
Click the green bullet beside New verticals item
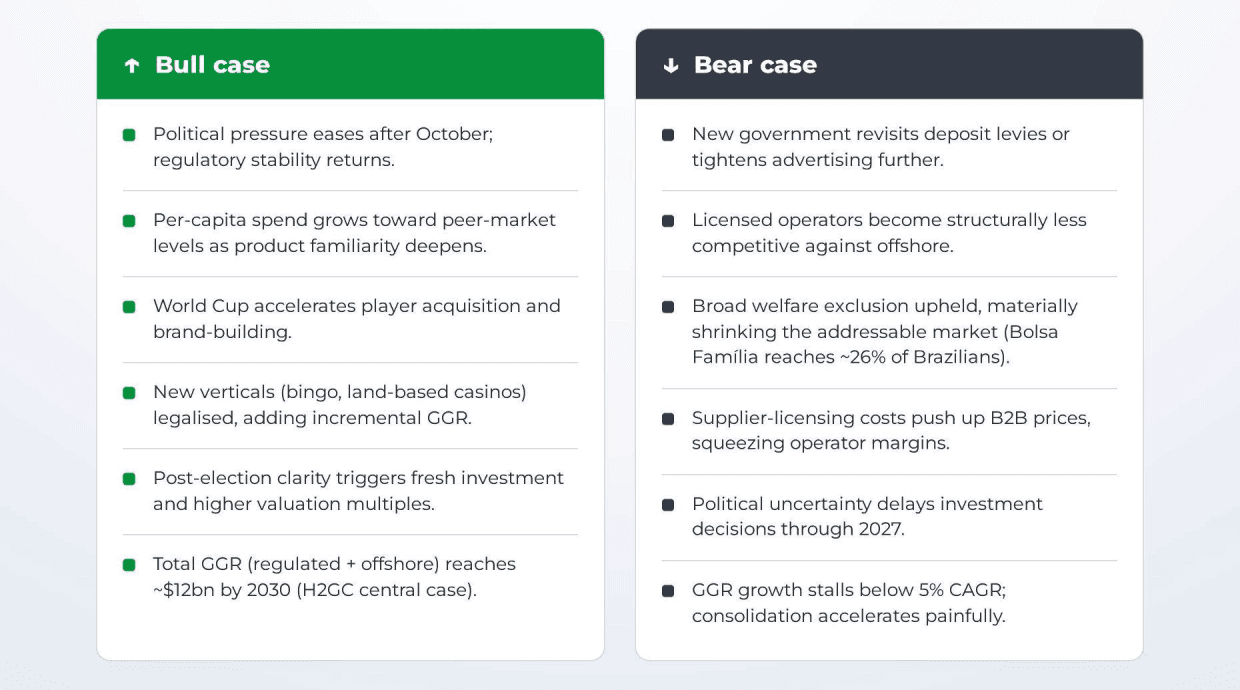(x=129, y=393)
